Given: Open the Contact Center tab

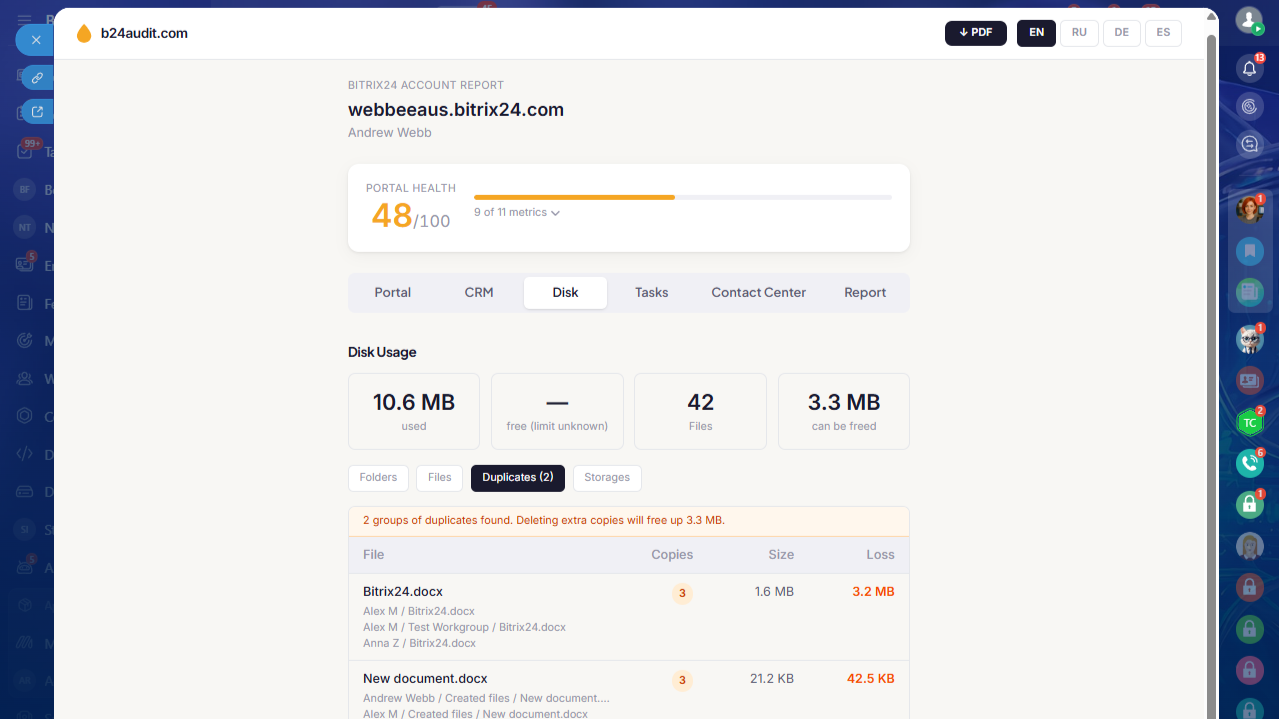Looking at the screenshot, I should click(x=758, y=293).
